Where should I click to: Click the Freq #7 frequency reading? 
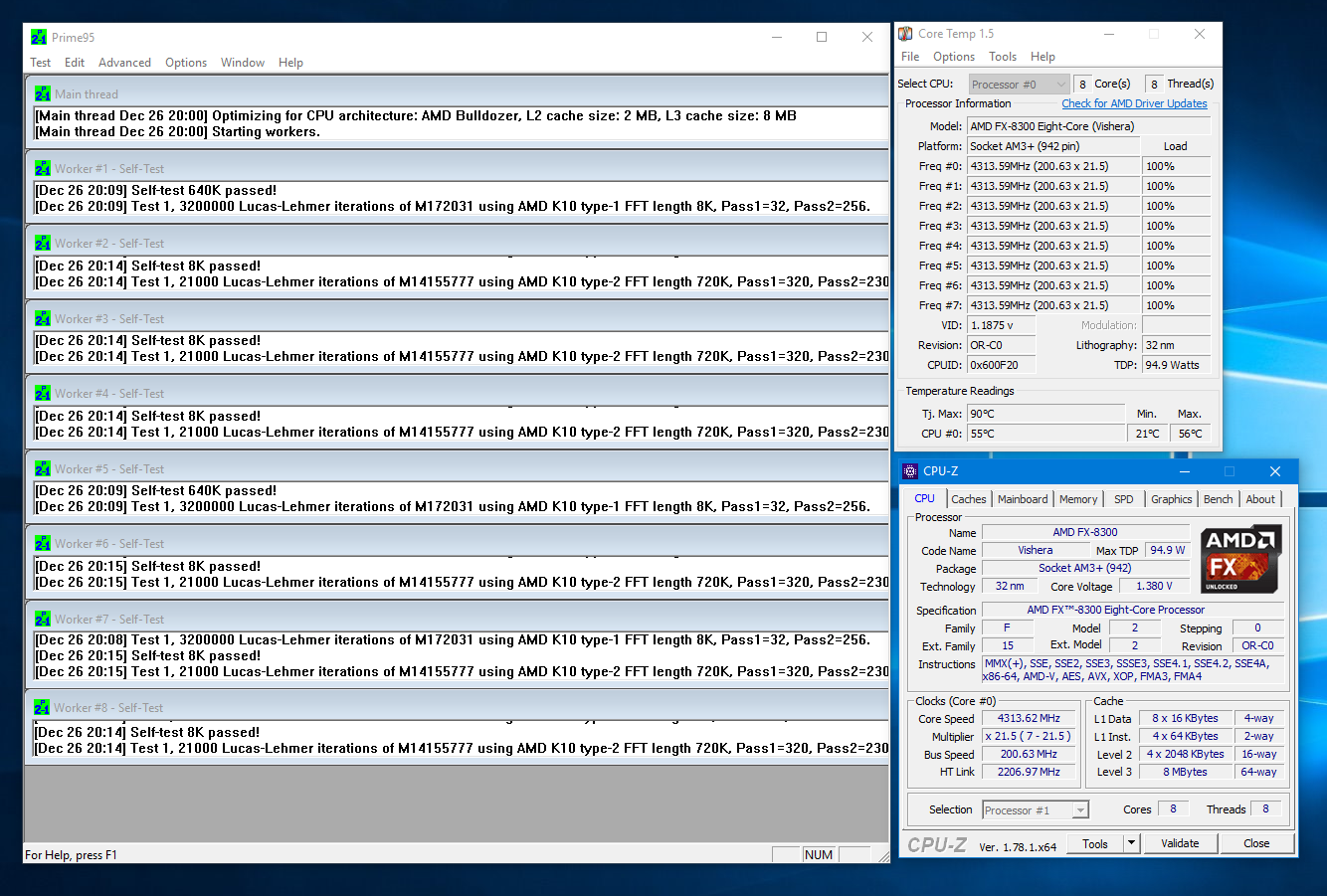pyautogui.click(x=1053, y=305)
